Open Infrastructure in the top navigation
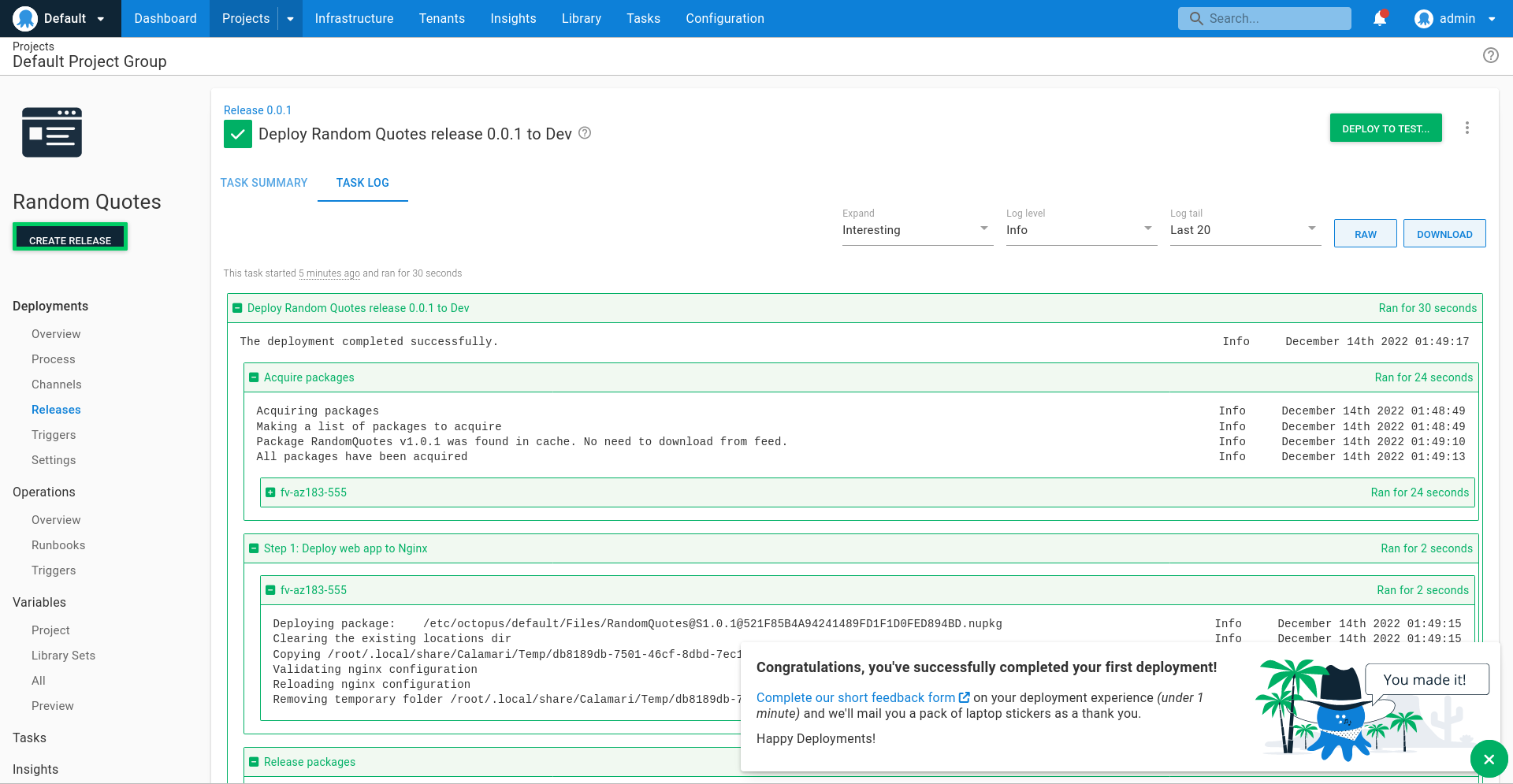Screen dimensions: 1513x784 tap(354, 18)
